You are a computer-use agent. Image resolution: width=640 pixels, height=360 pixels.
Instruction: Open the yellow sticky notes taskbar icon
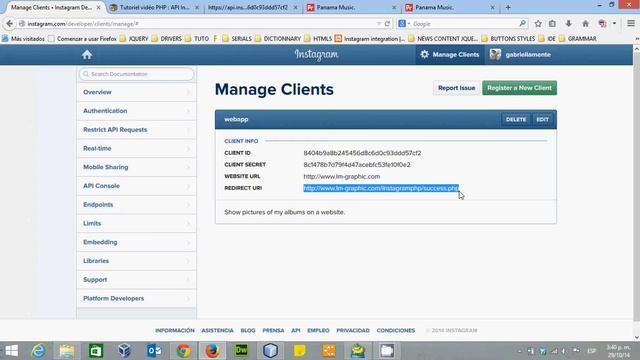pos(300,351)
